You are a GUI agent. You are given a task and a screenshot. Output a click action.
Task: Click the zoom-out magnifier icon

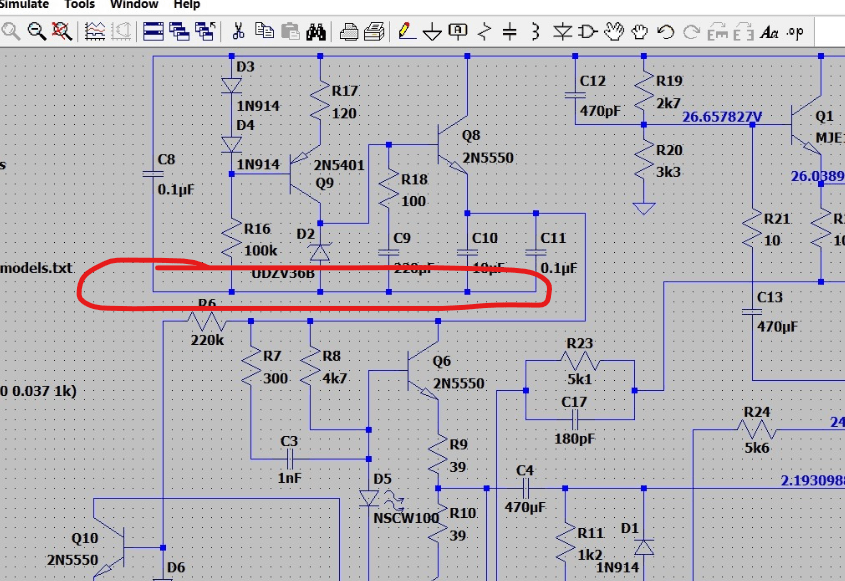[x=36, y=32]
